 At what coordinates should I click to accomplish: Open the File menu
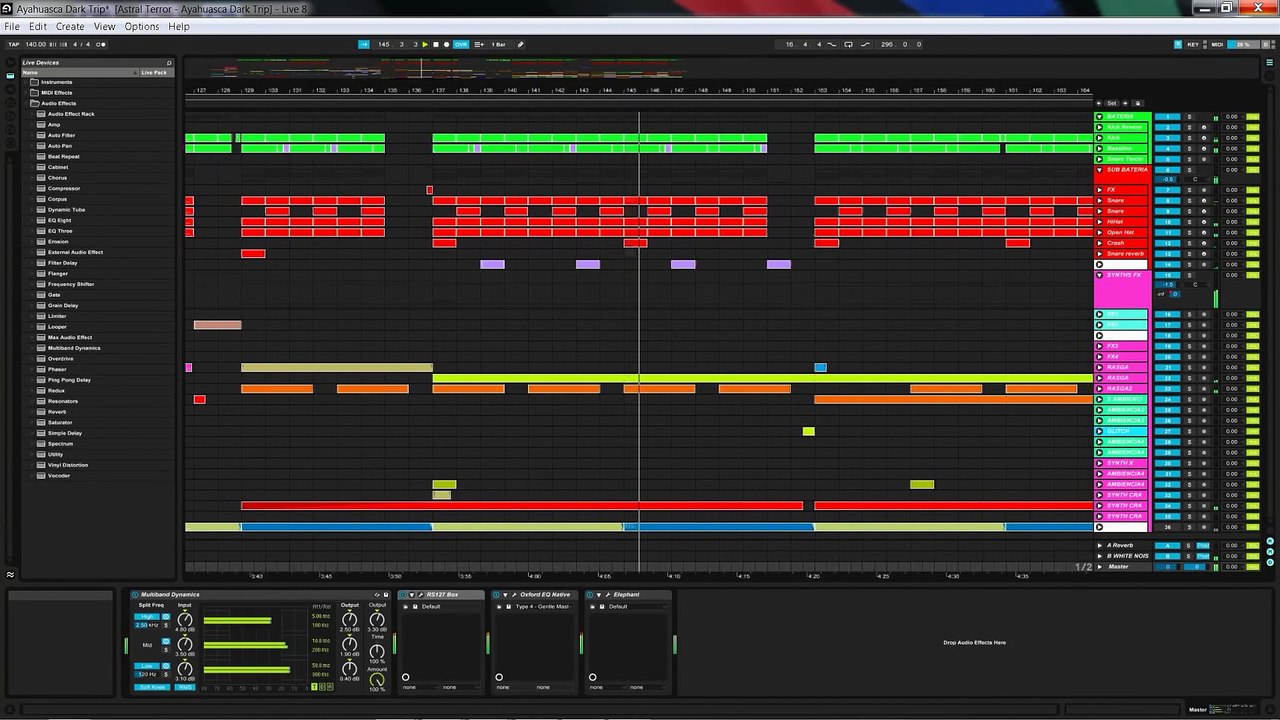[x=12, y=26]
